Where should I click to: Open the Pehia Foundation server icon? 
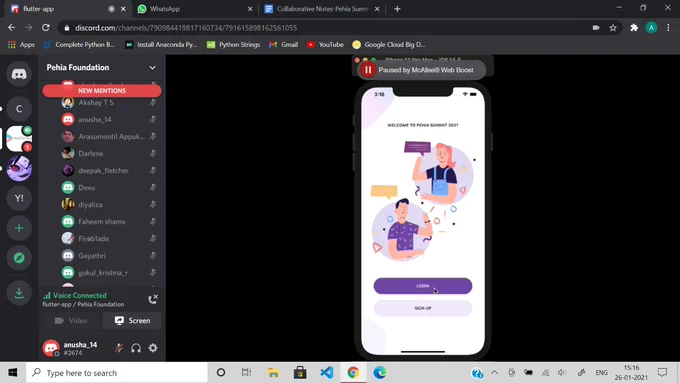[x=19, y=138]
